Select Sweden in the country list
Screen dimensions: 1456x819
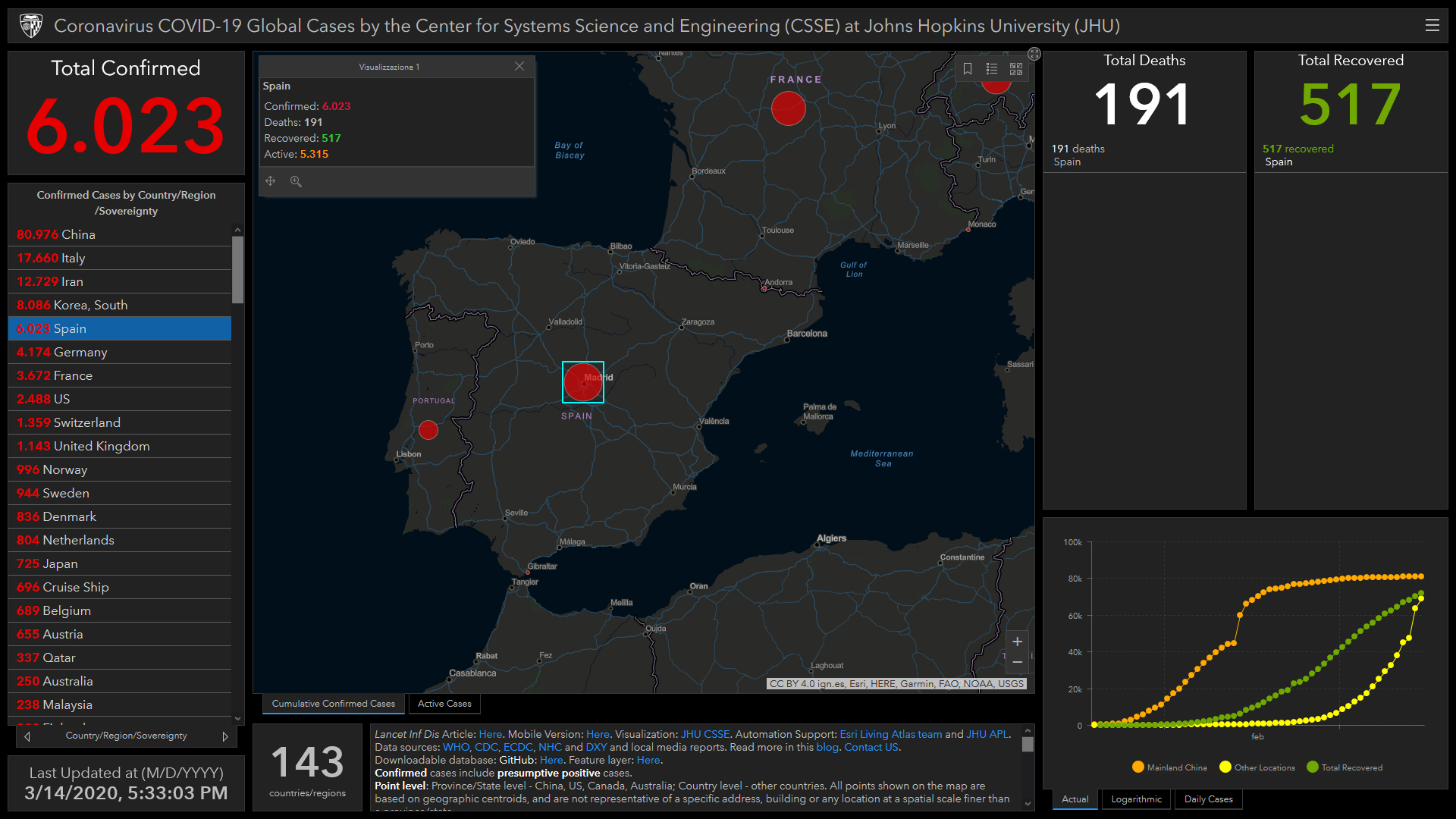point(120,493)
